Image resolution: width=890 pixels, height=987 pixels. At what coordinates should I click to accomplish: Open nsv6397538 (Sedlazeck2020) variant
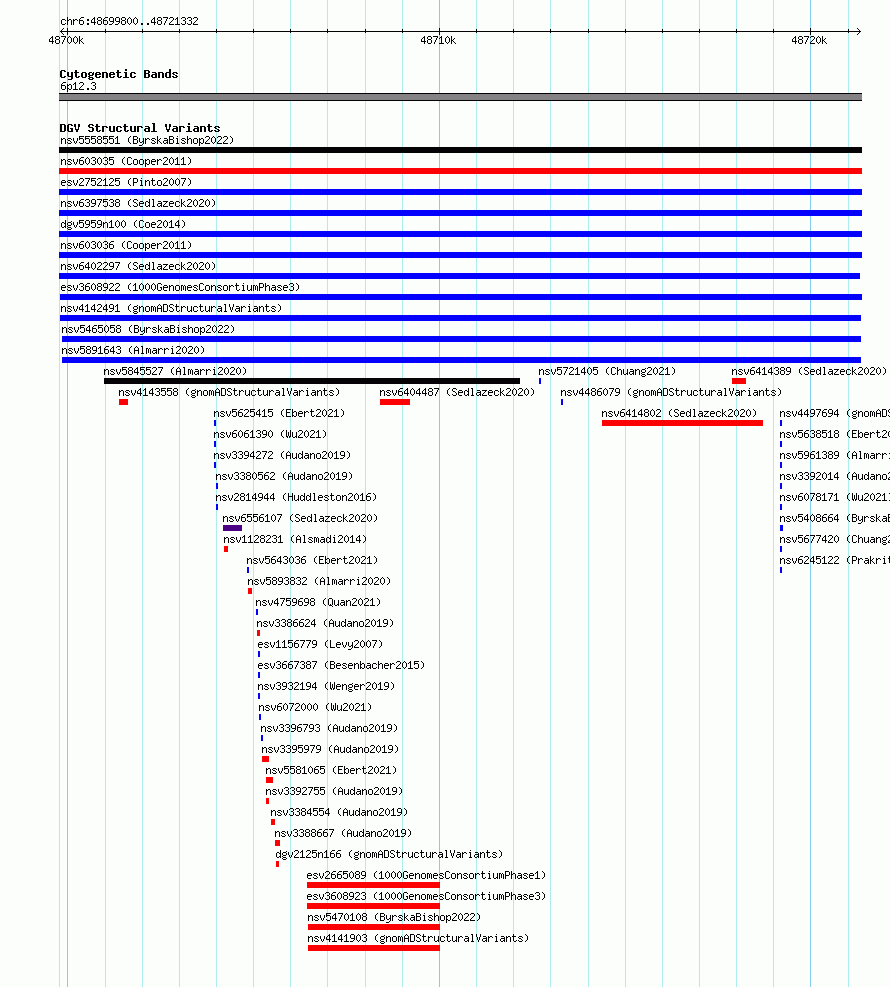point(138,203)
